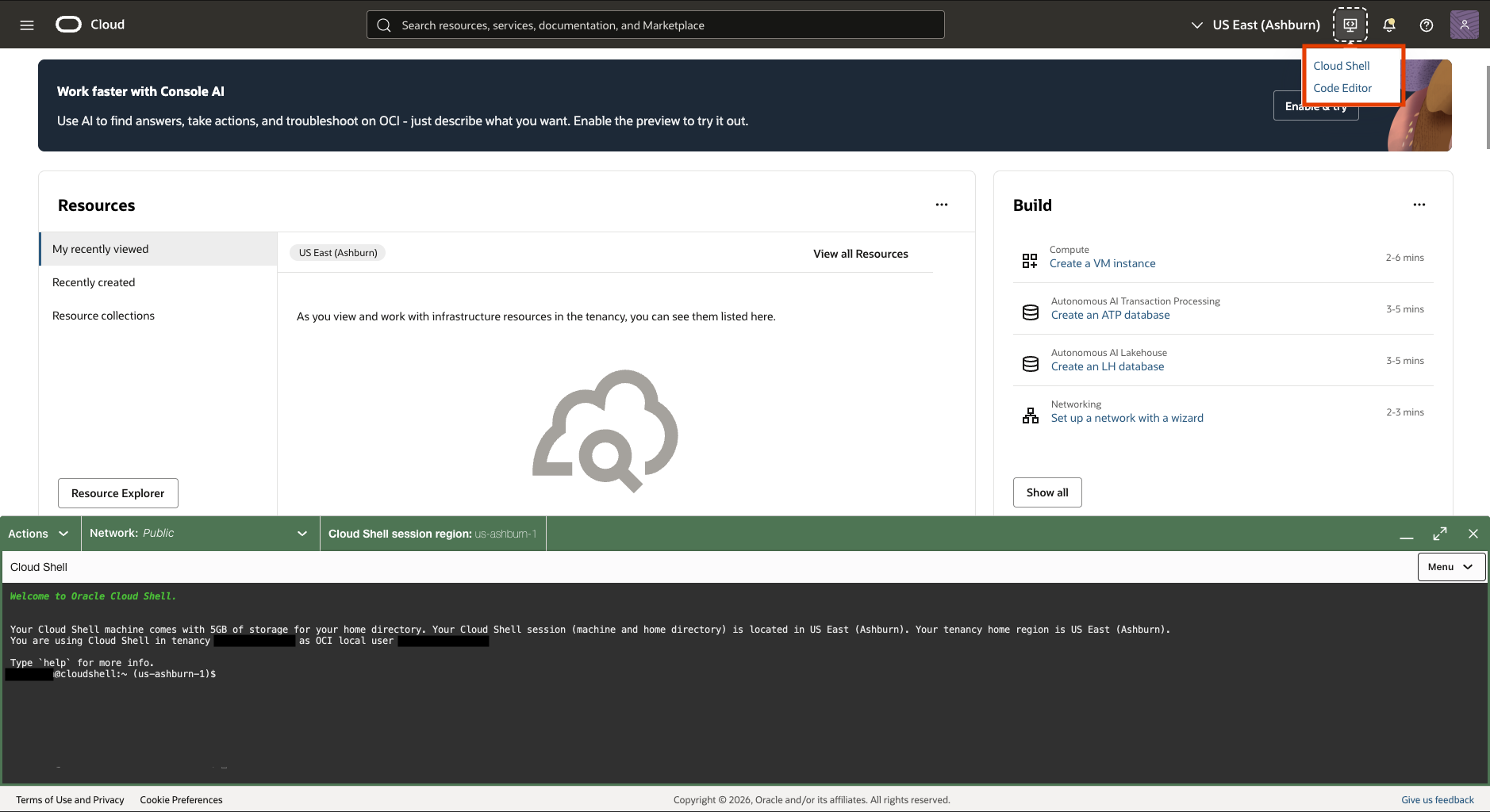The height and width of the screenshot is (812, 1490).
Task: Open the Cloud Shell Menu dropdown
Action: tap(1451, 567)
